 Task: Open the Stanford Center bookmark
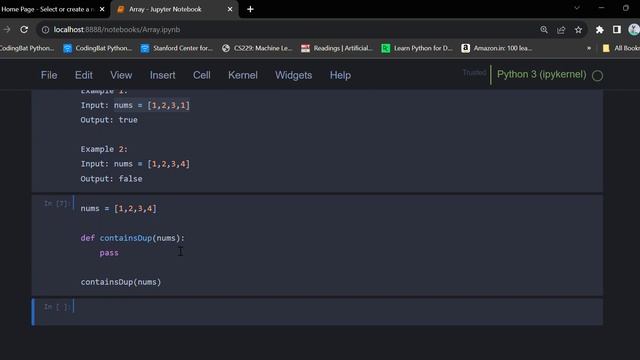(x=177, y=48)
